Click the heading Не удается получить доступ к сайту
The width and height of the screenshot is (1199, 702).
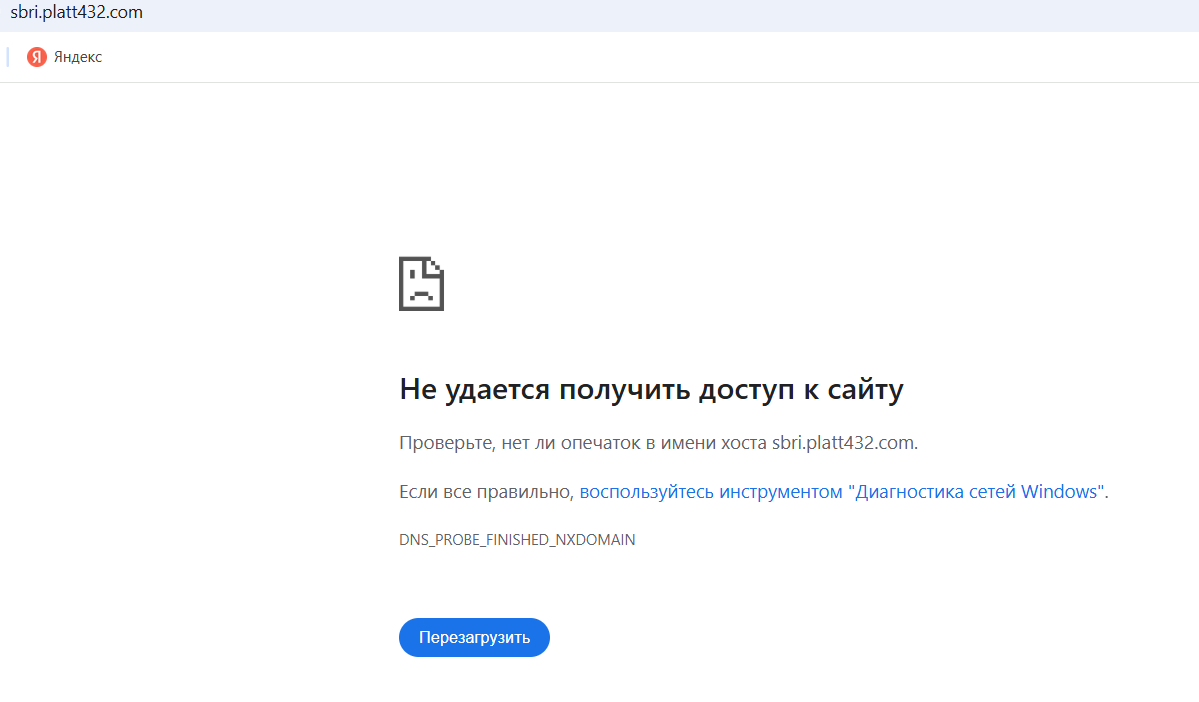(651, 388)
